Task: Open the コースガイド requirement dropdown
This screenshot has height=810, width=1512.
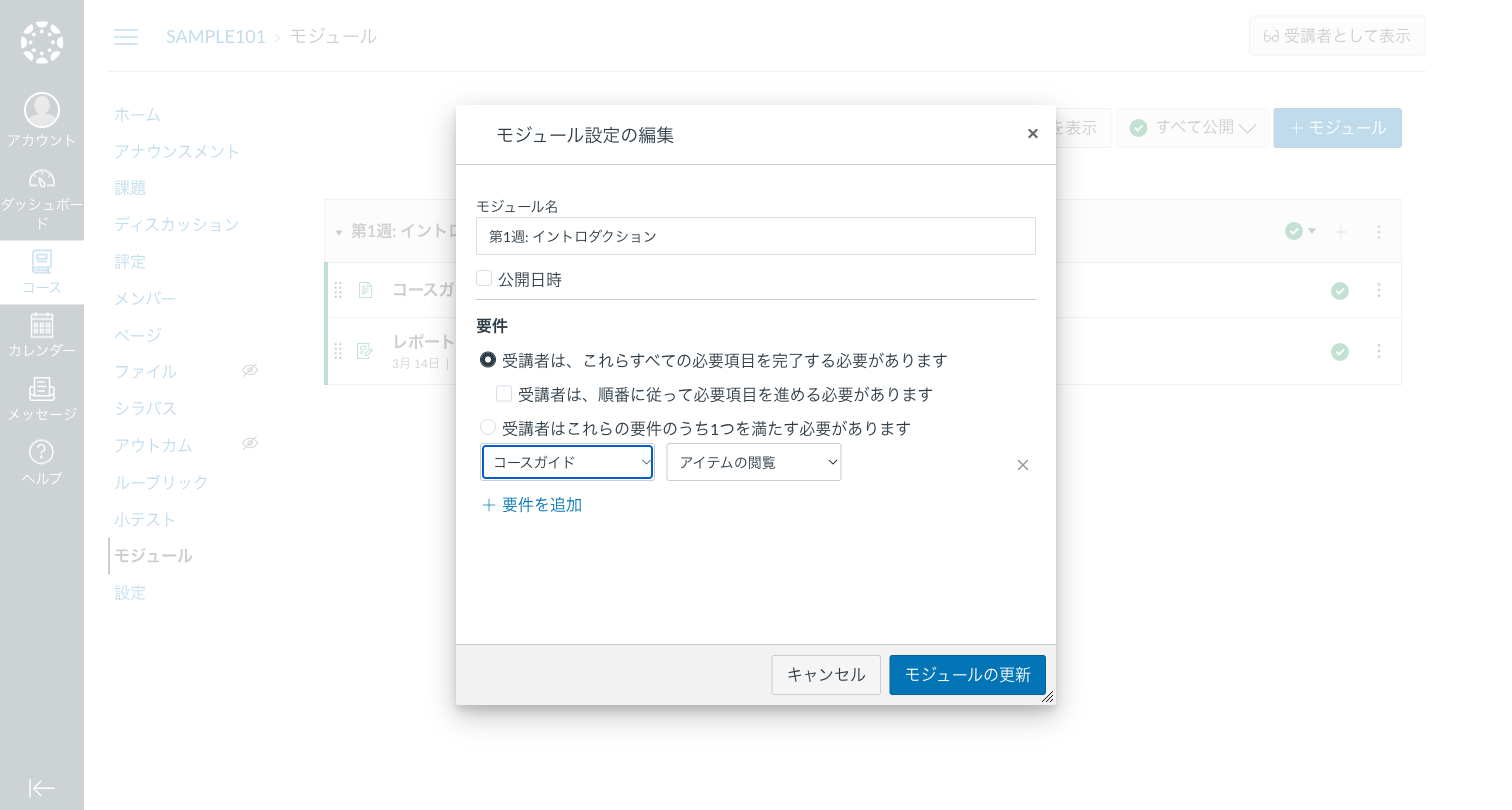Action: coord(566,462)
